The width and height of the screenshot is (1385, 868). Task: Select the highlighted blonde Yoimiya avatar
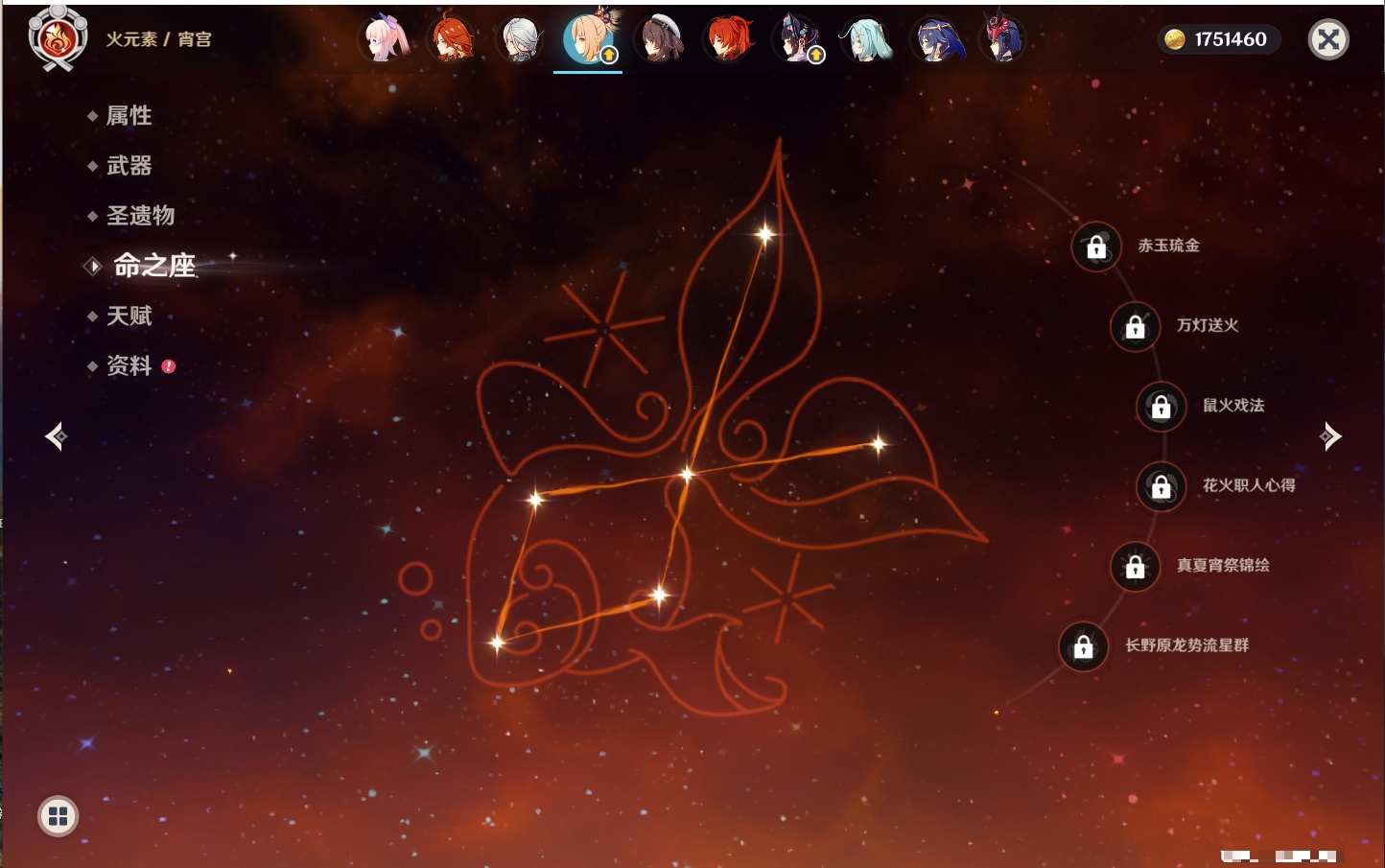(x=588, y=38)
